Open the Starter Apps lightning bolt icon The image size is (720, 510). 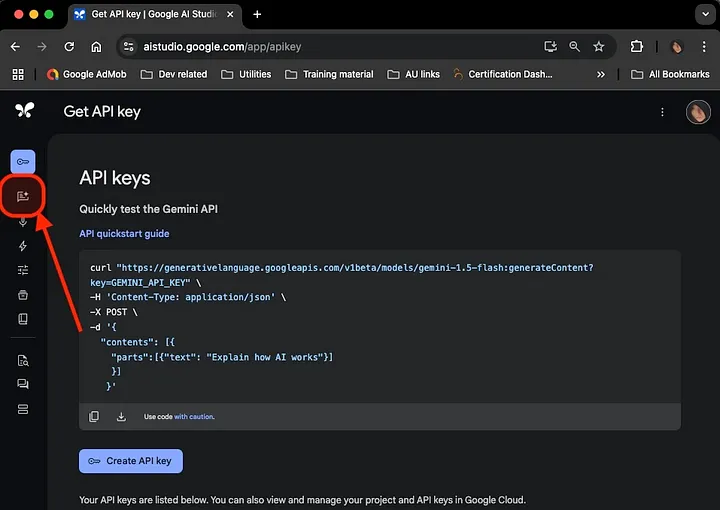[23, 246]
